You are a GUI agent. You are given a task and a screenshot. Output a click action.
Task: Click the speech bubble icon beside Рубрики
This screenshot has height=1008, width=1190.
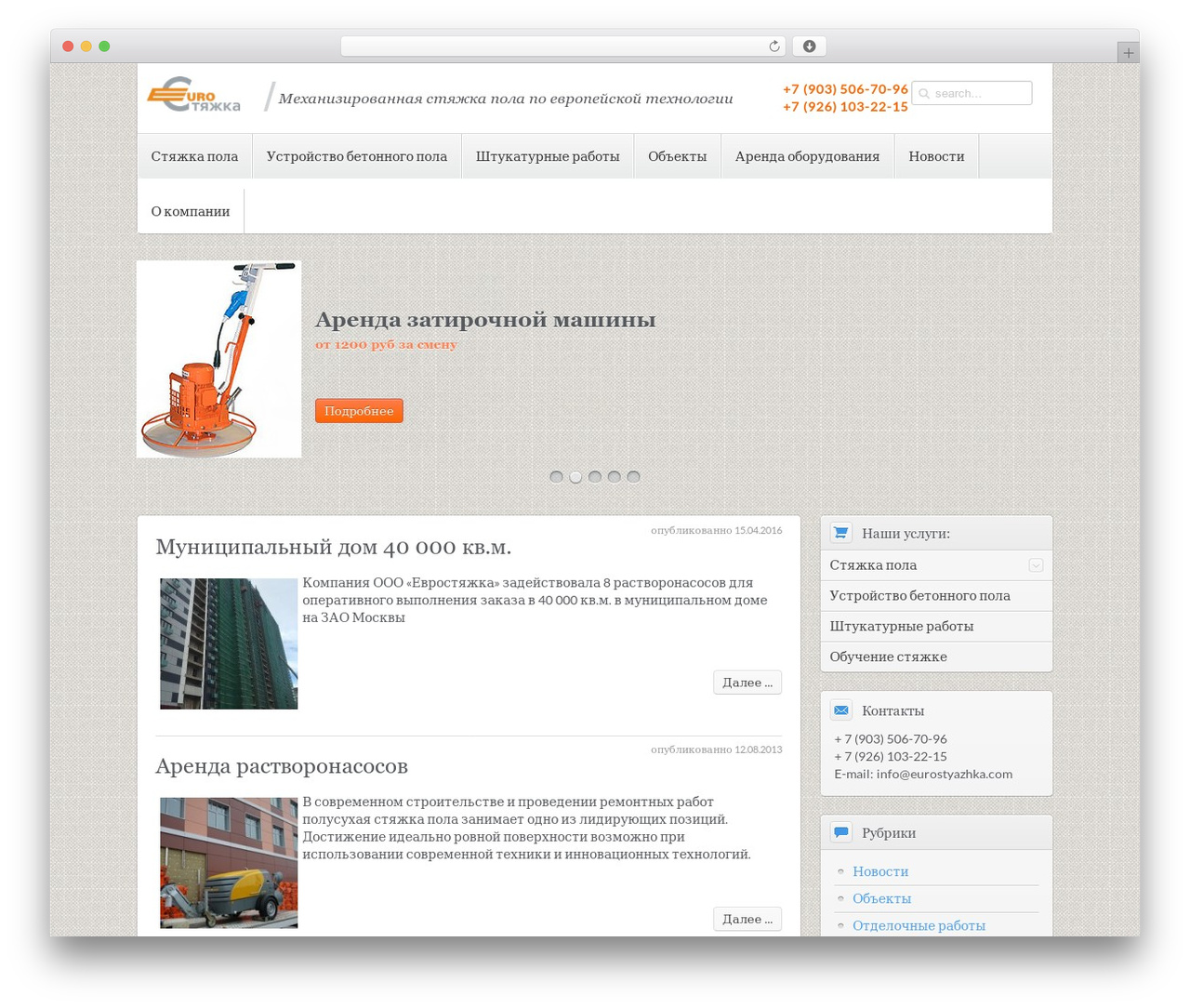coord(840,832)
